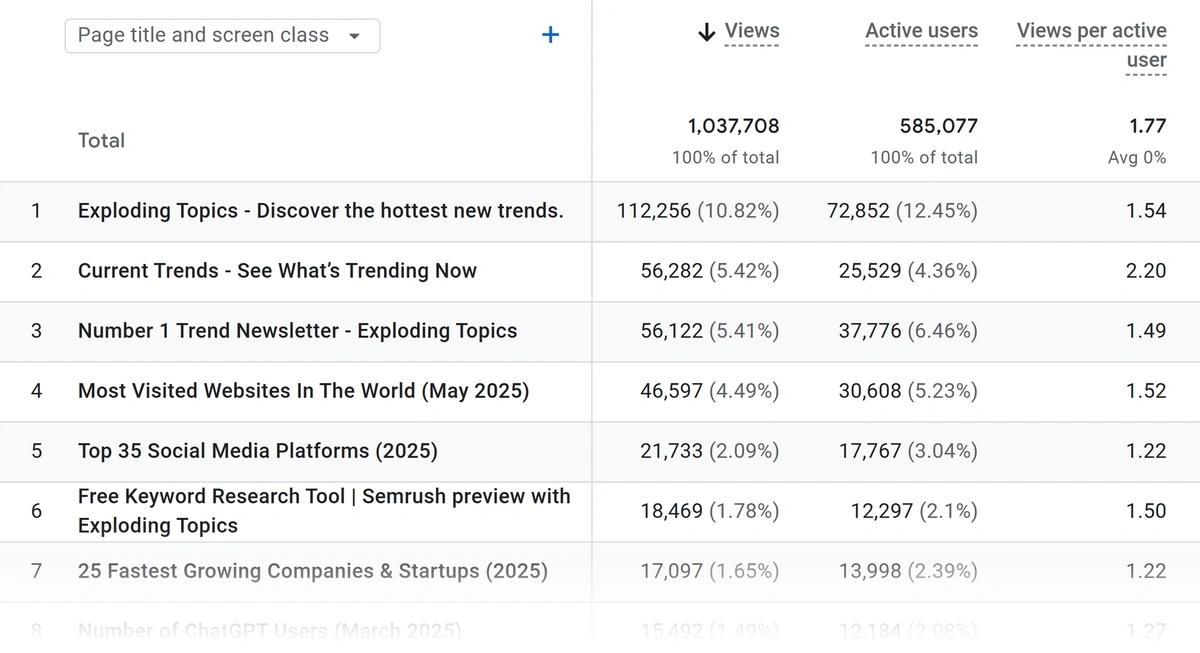Sort by the Active users column header
Image resolution: width=1200 pixels, height=653 pixels.
921,31
